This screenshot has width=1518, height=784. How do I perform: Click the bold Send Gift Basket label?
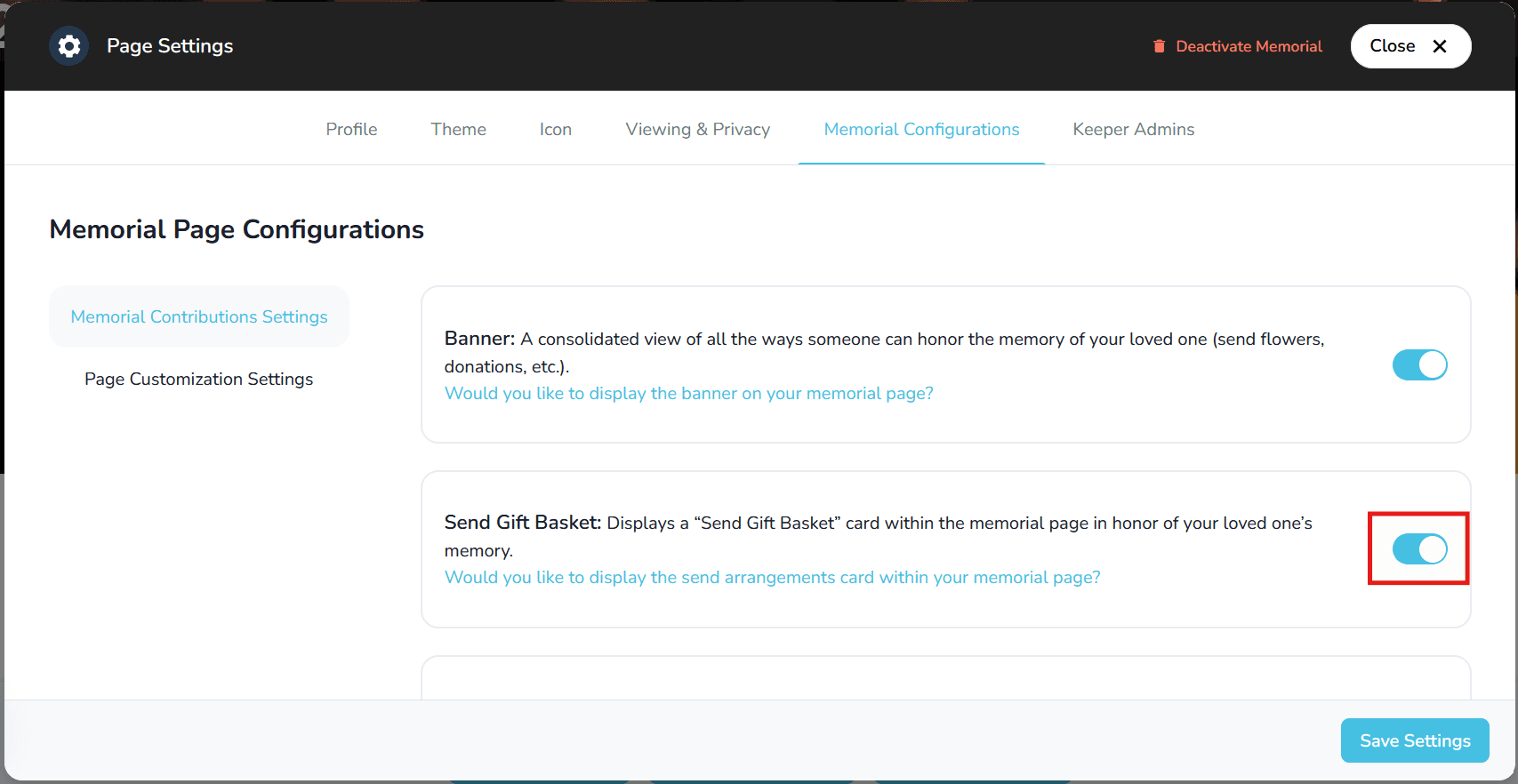pyautogui.click(x=523, y=523)
